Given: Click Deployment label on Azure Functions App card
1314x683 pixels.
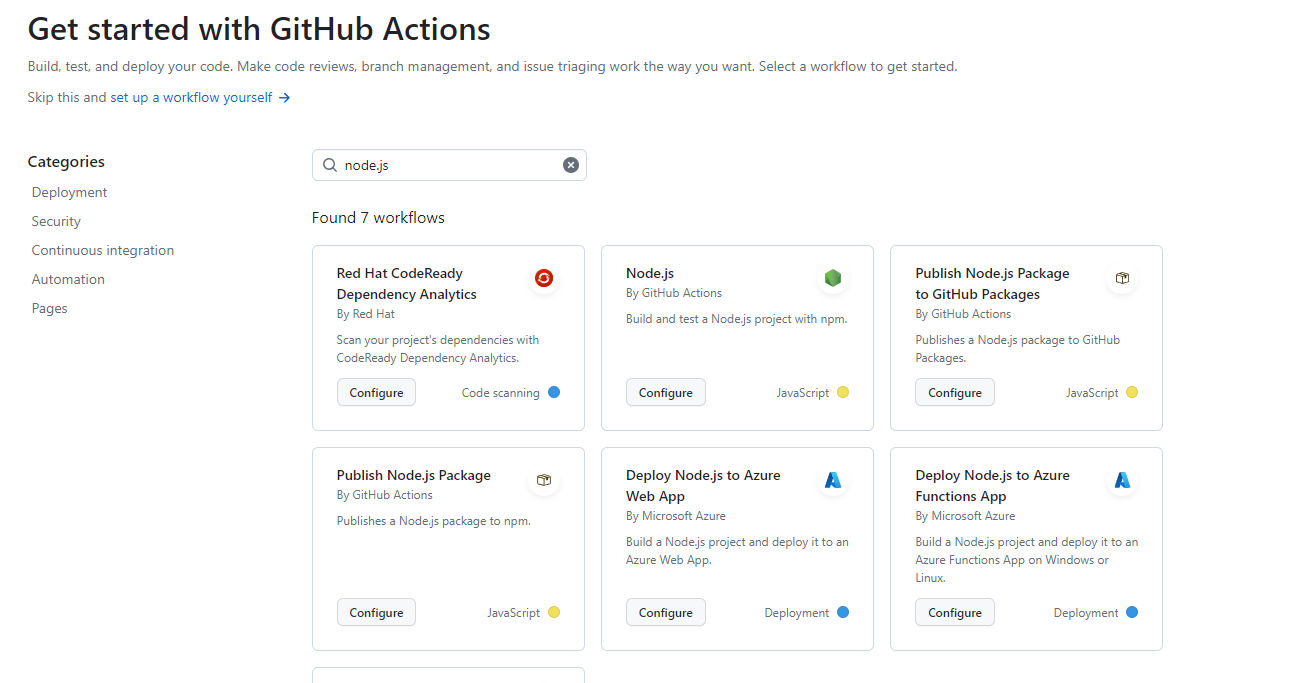Looking at the screenshot, I should point(1086,613).
